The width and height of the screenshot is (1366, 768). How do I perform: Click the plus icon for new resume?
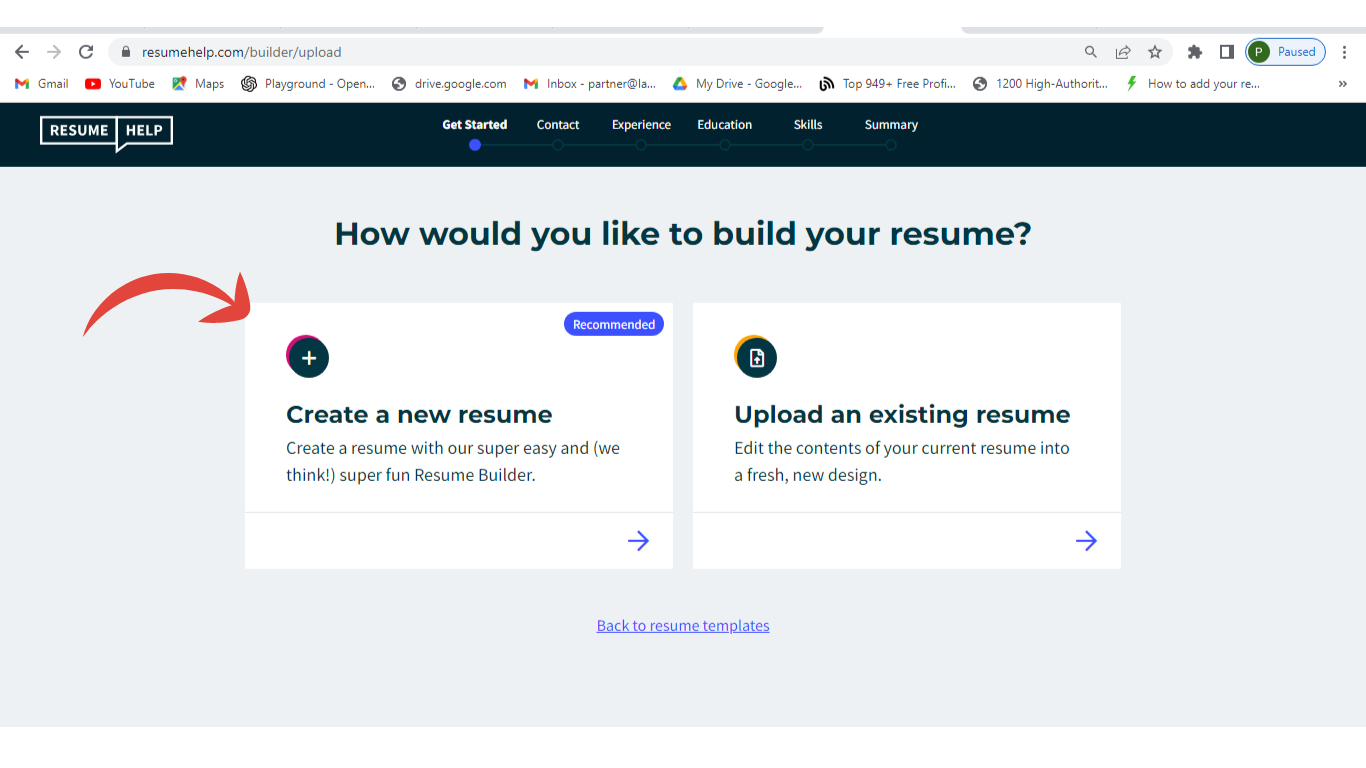point(309,358)
